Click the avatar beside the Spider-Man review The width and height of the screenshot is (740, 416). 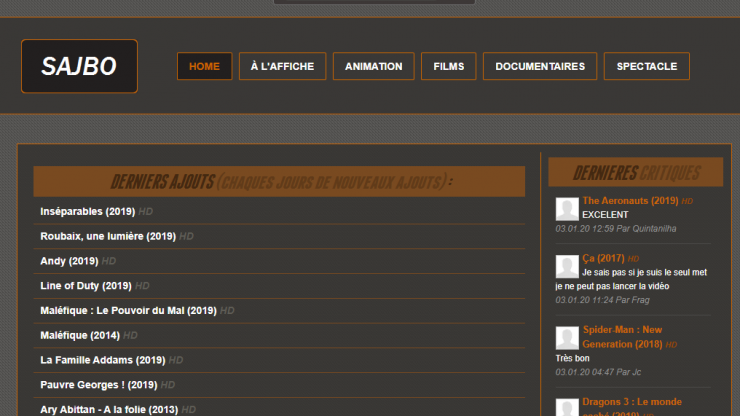[567, 337]
